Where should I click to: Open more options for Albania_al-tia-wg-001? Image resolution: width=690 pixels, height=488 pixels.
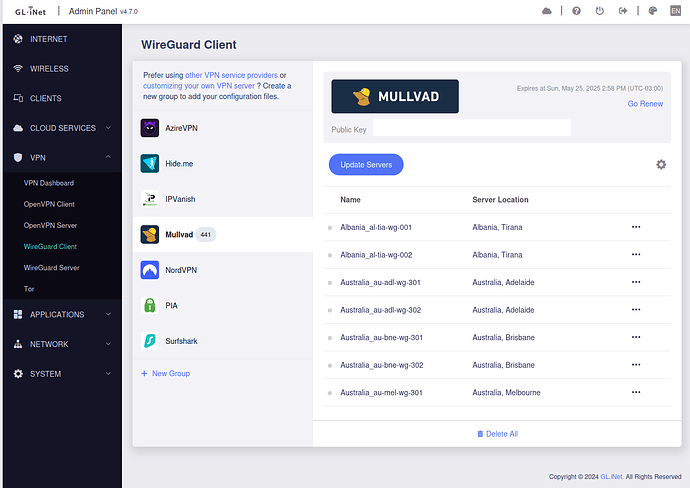tap(636, 227)
